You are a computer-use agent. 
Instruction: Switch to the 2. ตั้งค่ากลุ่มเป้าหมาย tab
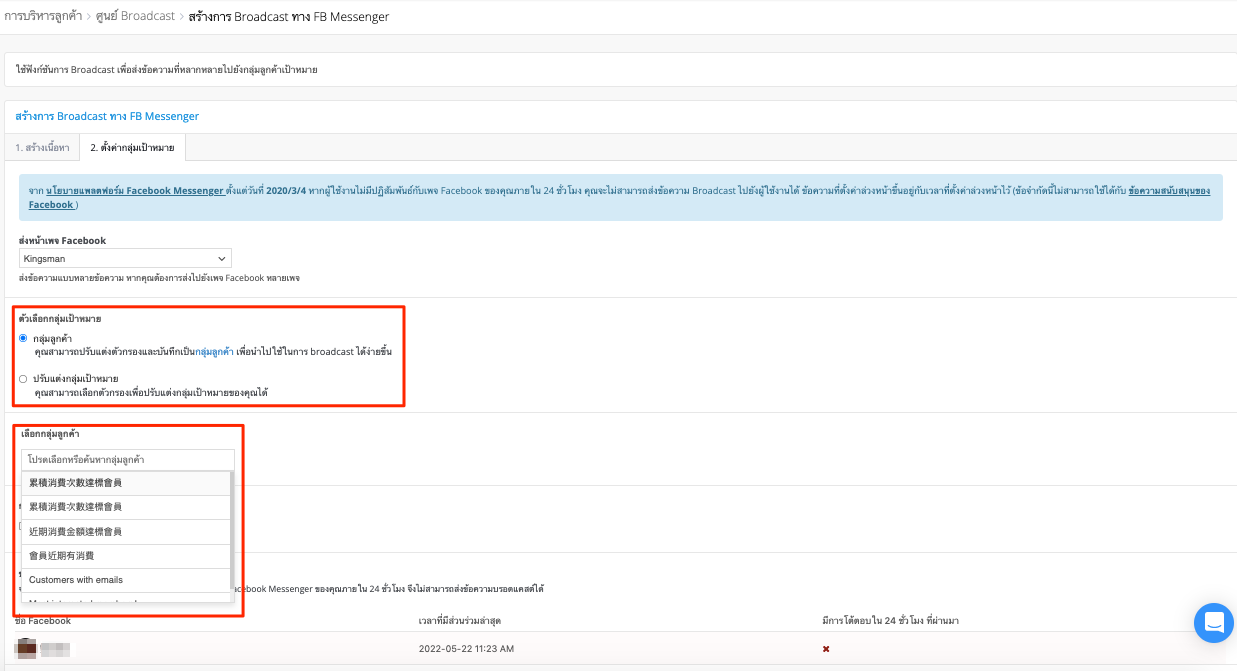(132, 147)
